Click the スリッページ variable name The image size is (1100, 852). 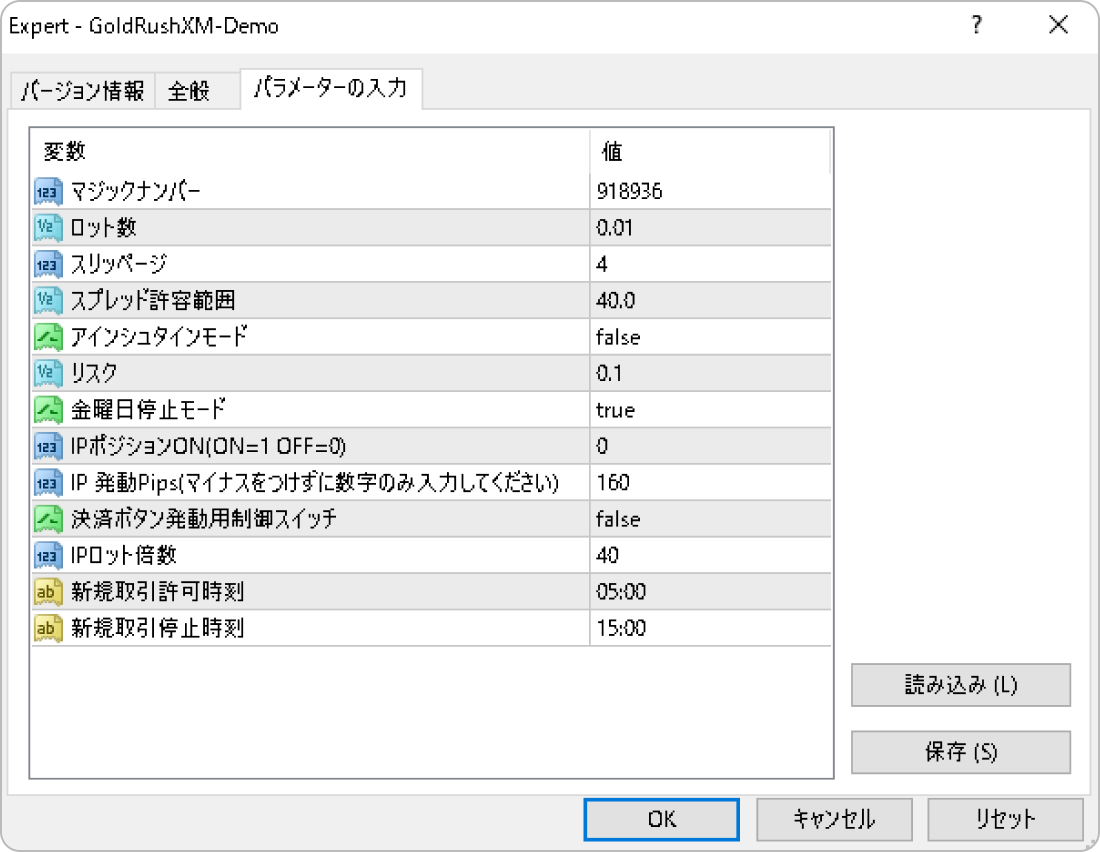click(x=119, y=264)
